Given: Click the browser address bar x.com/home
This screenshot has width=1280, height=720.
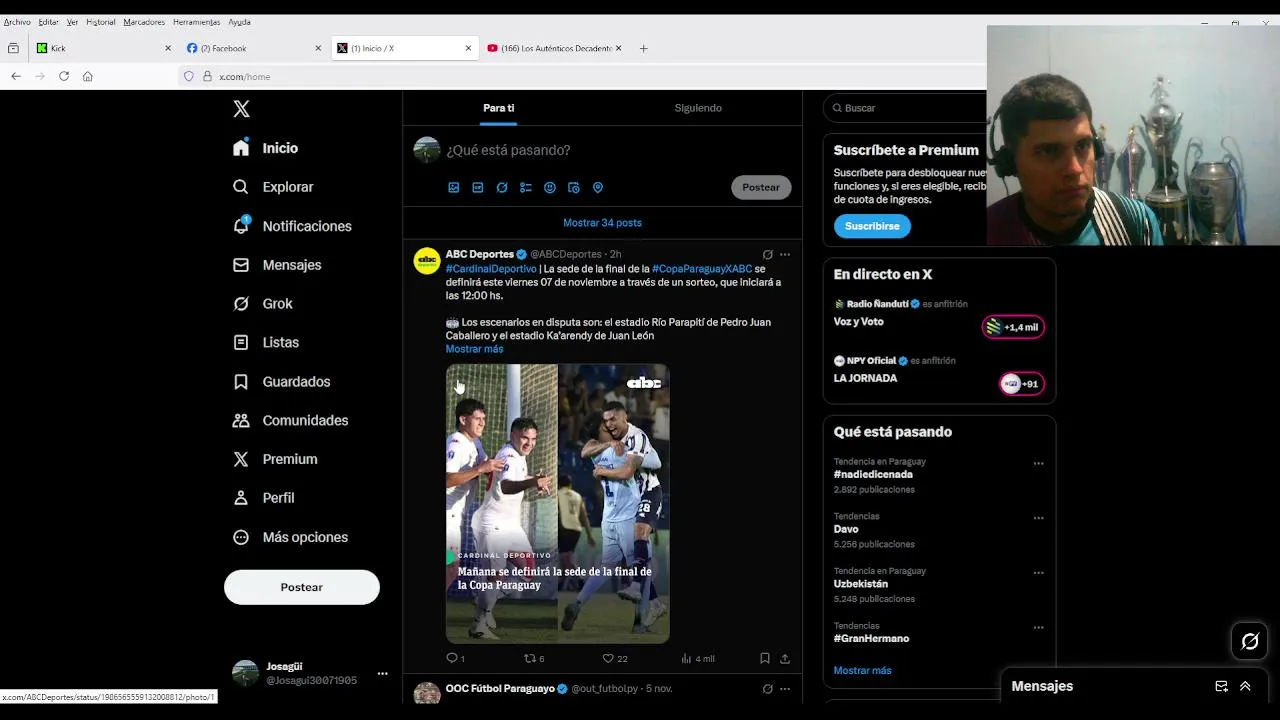Looking at the screenshot, I should pos(580,76).
